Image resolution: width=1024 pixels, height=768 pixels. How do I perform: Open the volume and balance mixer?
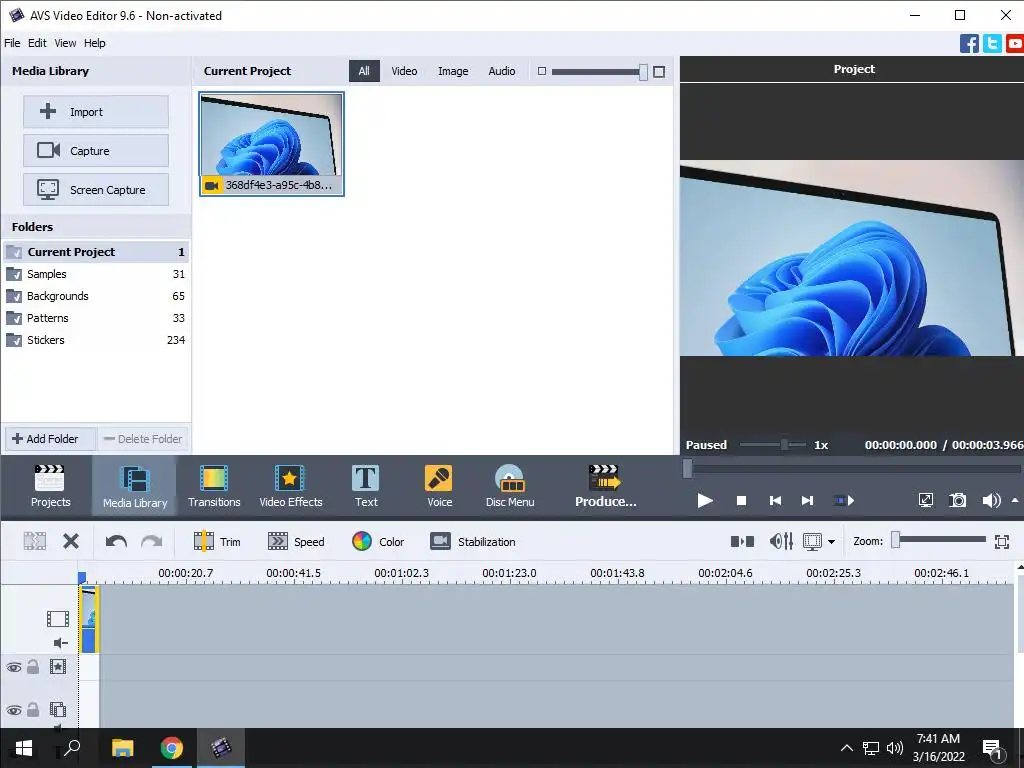point(781,541)
